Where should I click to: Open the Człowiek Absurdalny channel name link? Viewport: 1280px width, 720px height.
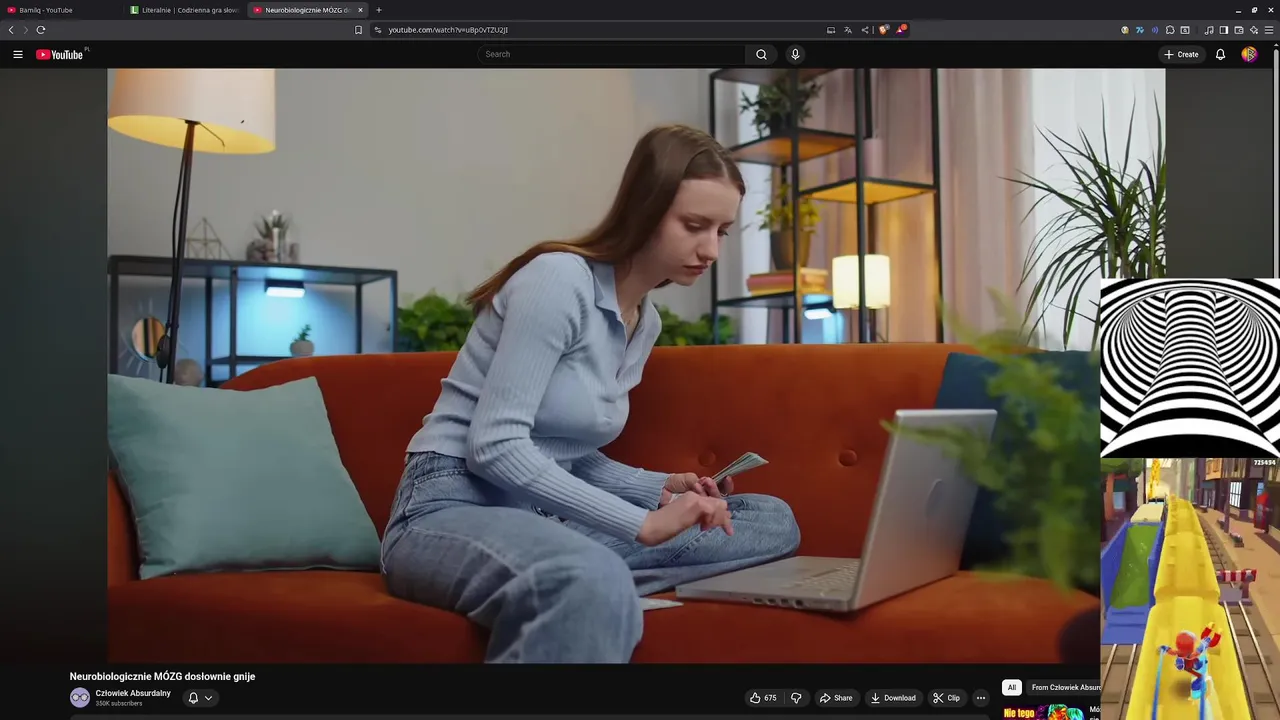tap(133, 693)
